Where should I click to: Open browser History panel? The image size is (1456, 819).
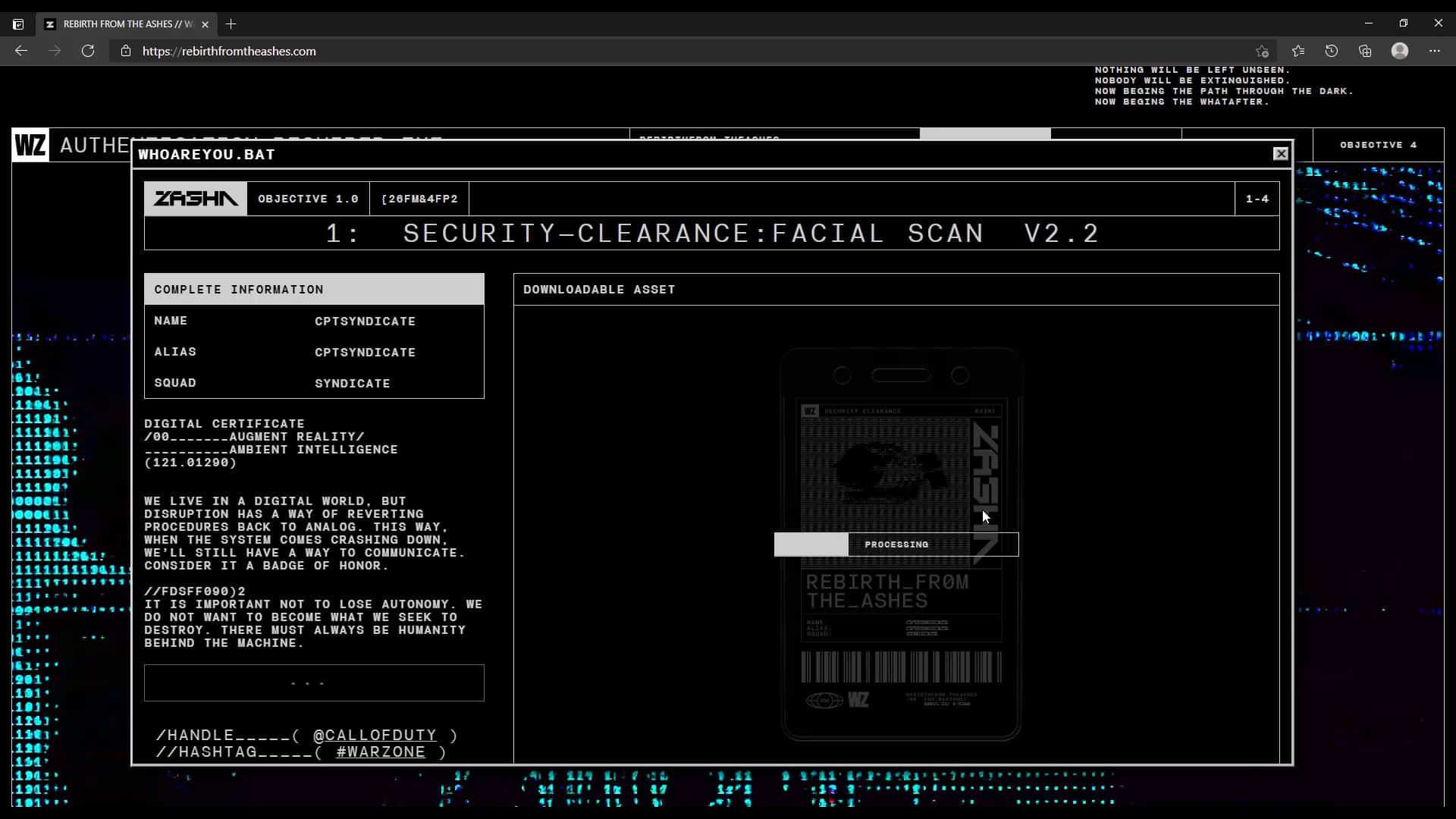coord(1332,51)
